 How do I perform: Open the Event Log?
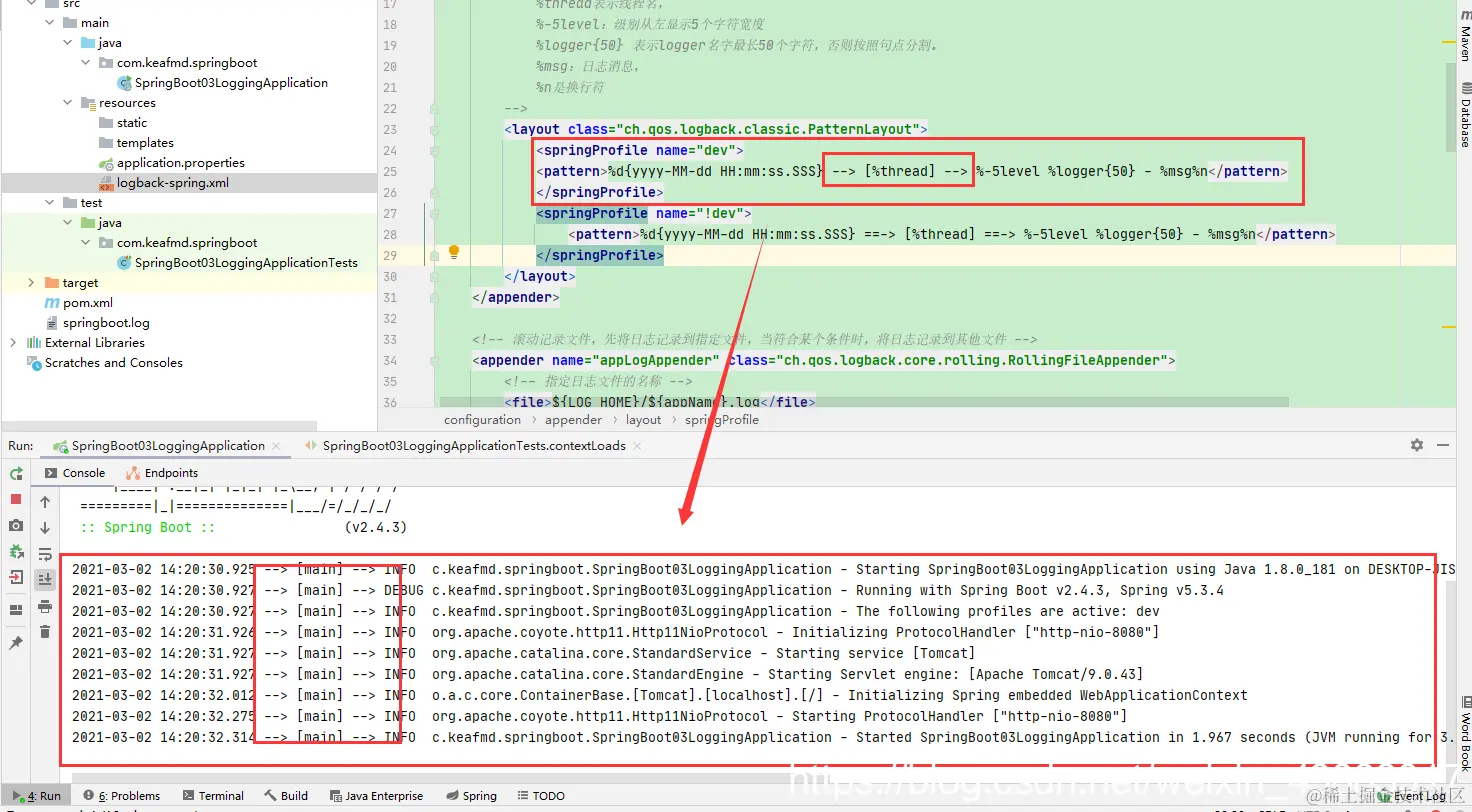pos(1413,796)
